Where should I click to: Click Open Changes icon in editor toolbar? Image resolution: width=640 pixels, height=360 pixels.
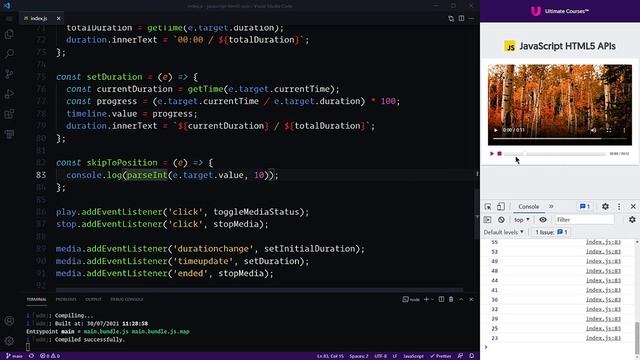point(451,18)
